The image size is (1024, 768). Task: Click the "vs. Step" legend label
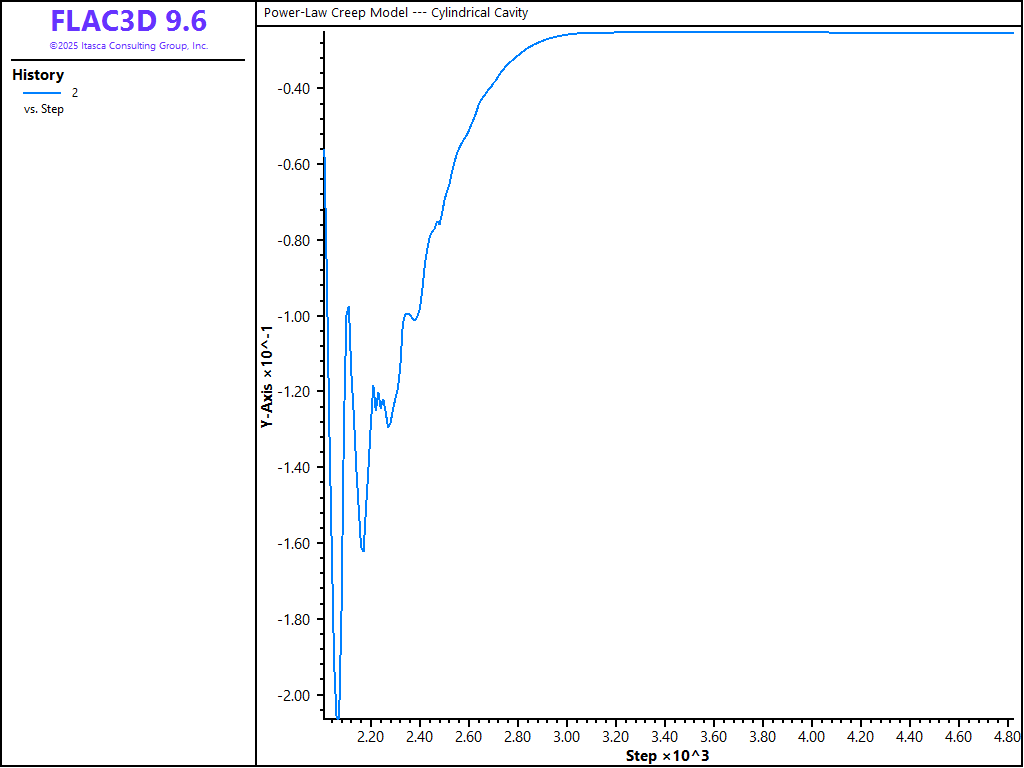point(44,109)
